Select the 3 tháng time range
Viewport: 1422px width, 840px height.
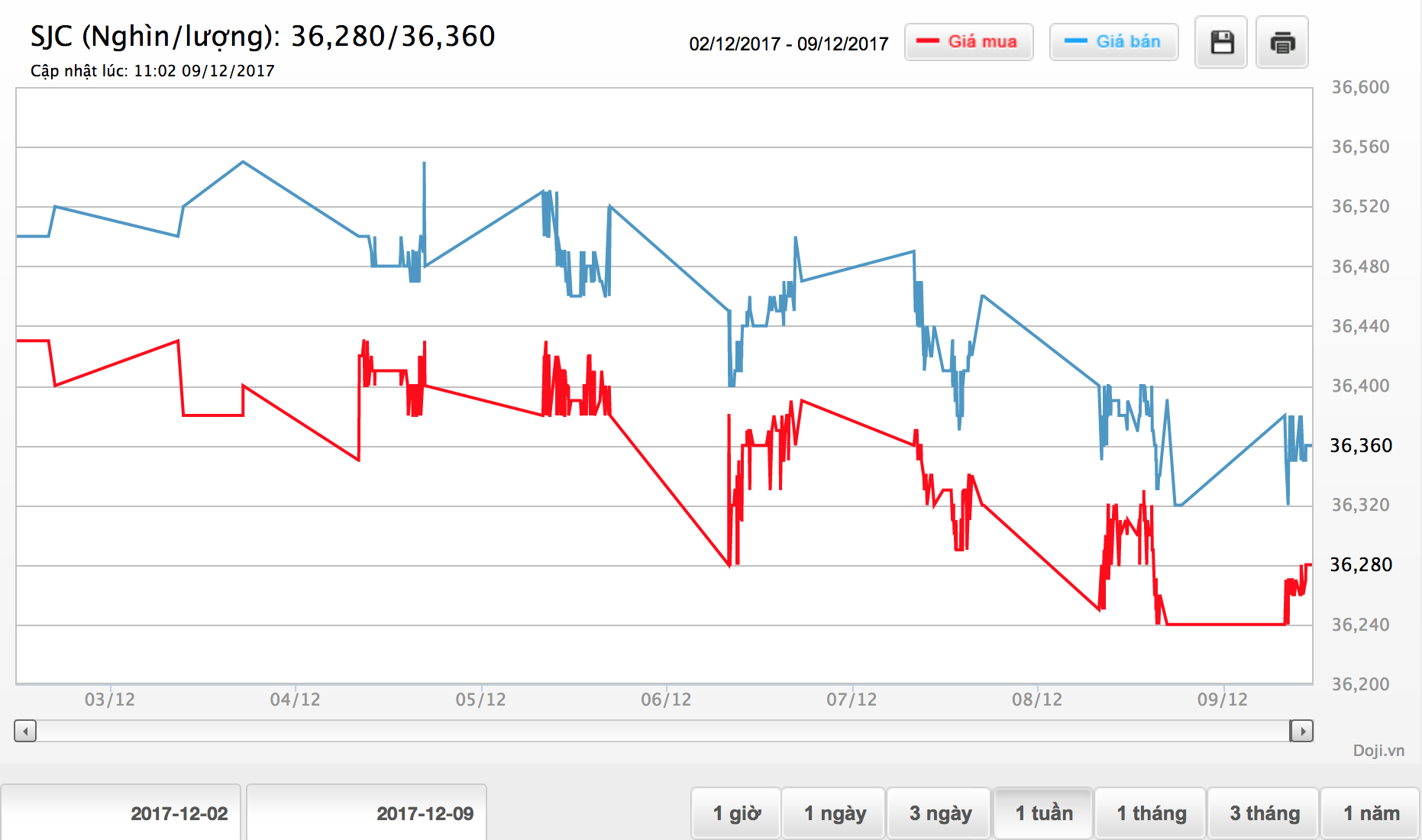1264,813
